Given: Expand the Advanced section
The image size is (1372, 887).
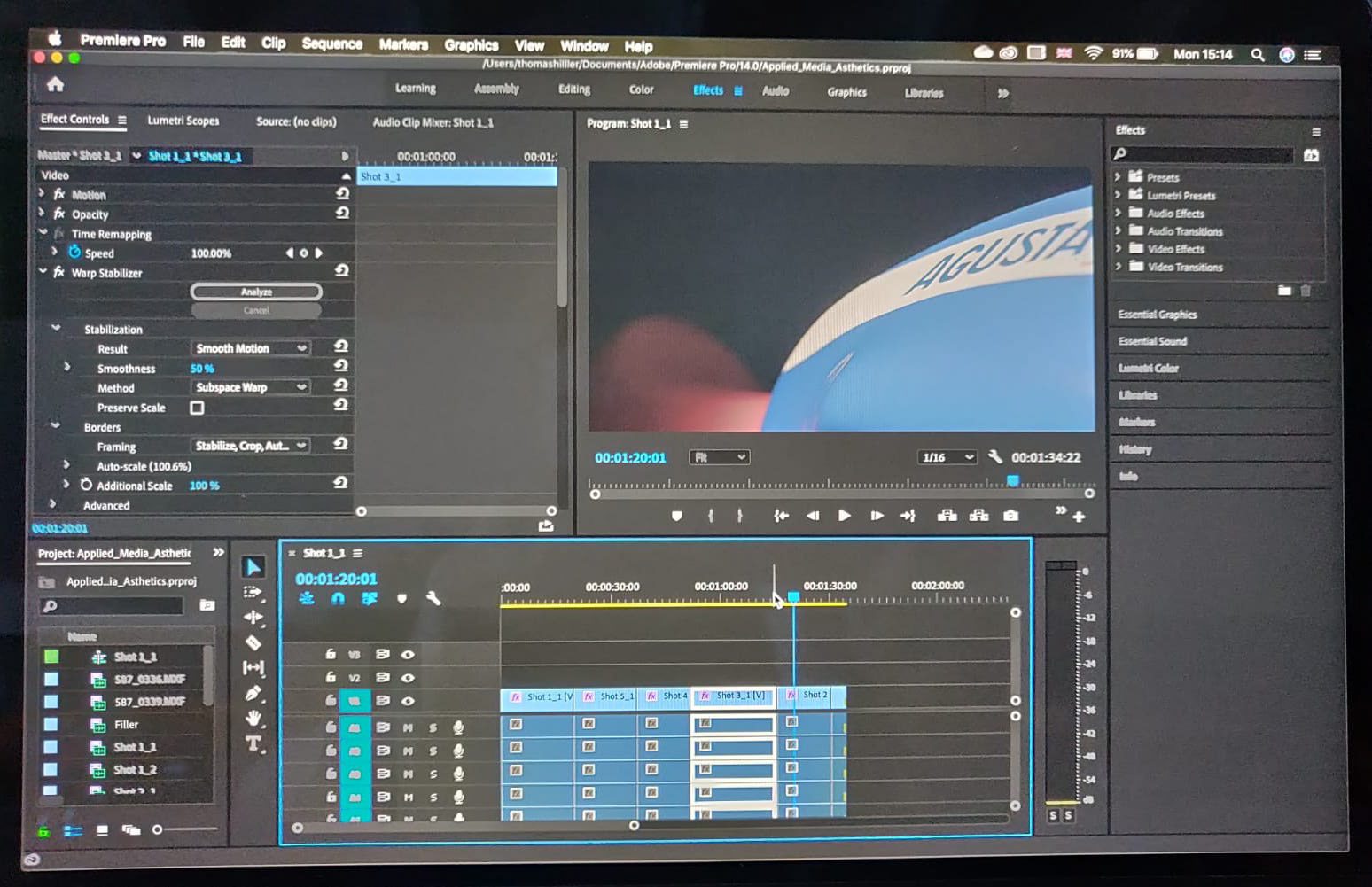Looking at the screenshot, I should click(53, 504).
